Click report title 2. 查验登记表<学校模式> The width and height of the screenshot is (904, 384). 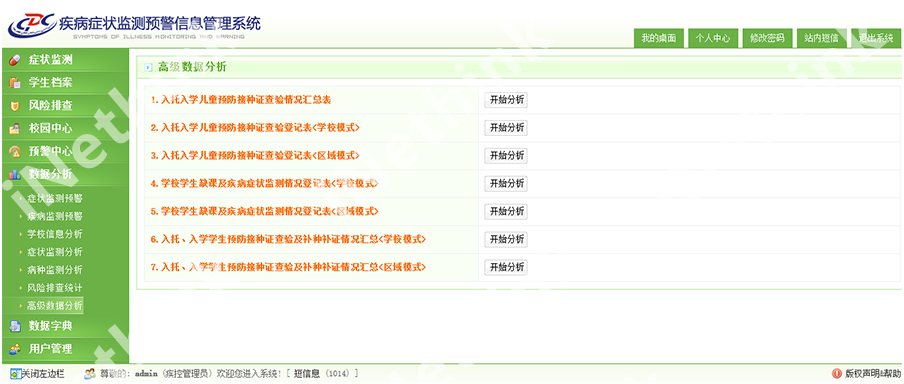pos(255,127)
